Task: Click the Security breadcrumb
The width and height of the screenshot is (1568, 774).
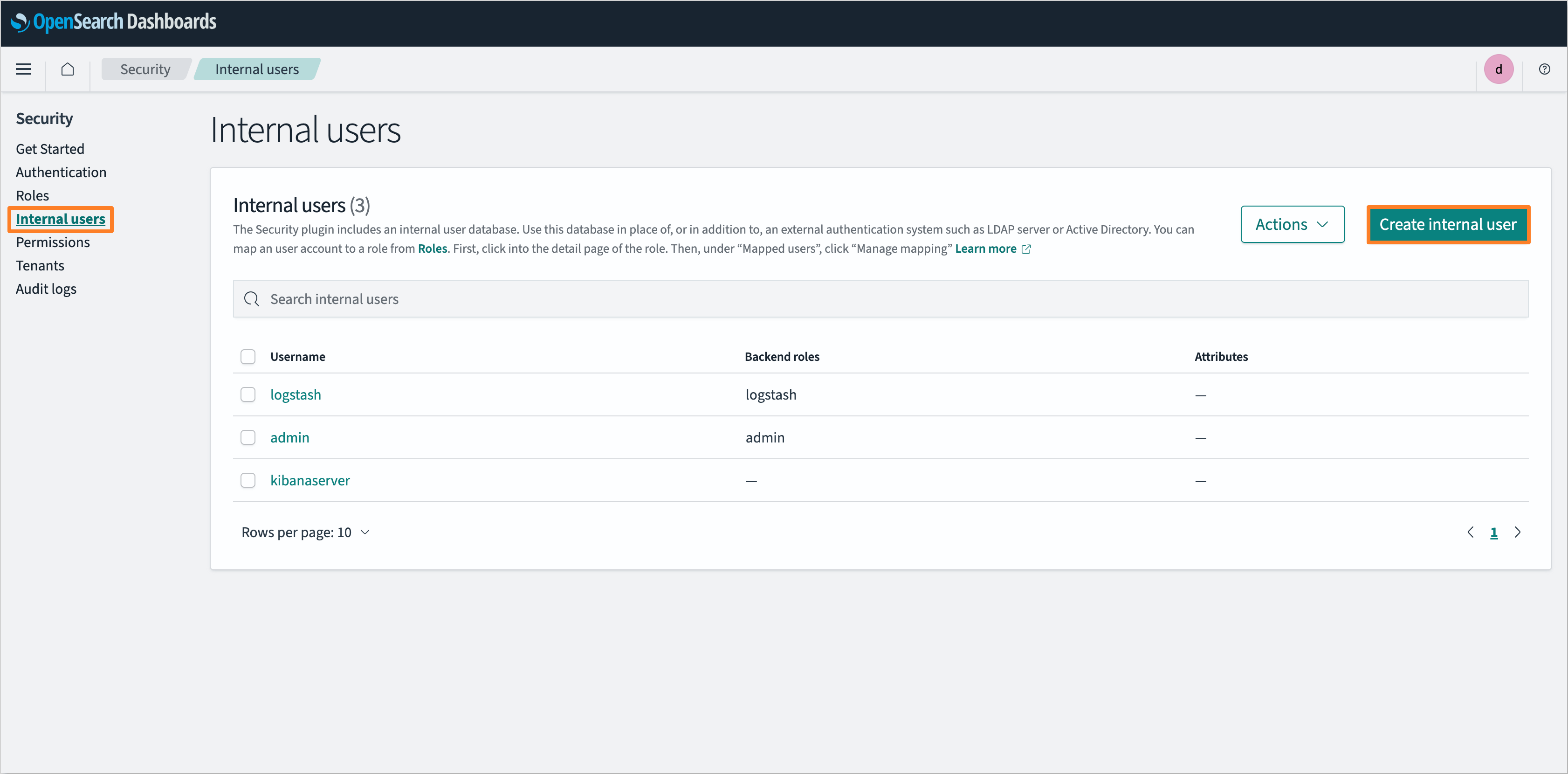Action: (145, 69)
